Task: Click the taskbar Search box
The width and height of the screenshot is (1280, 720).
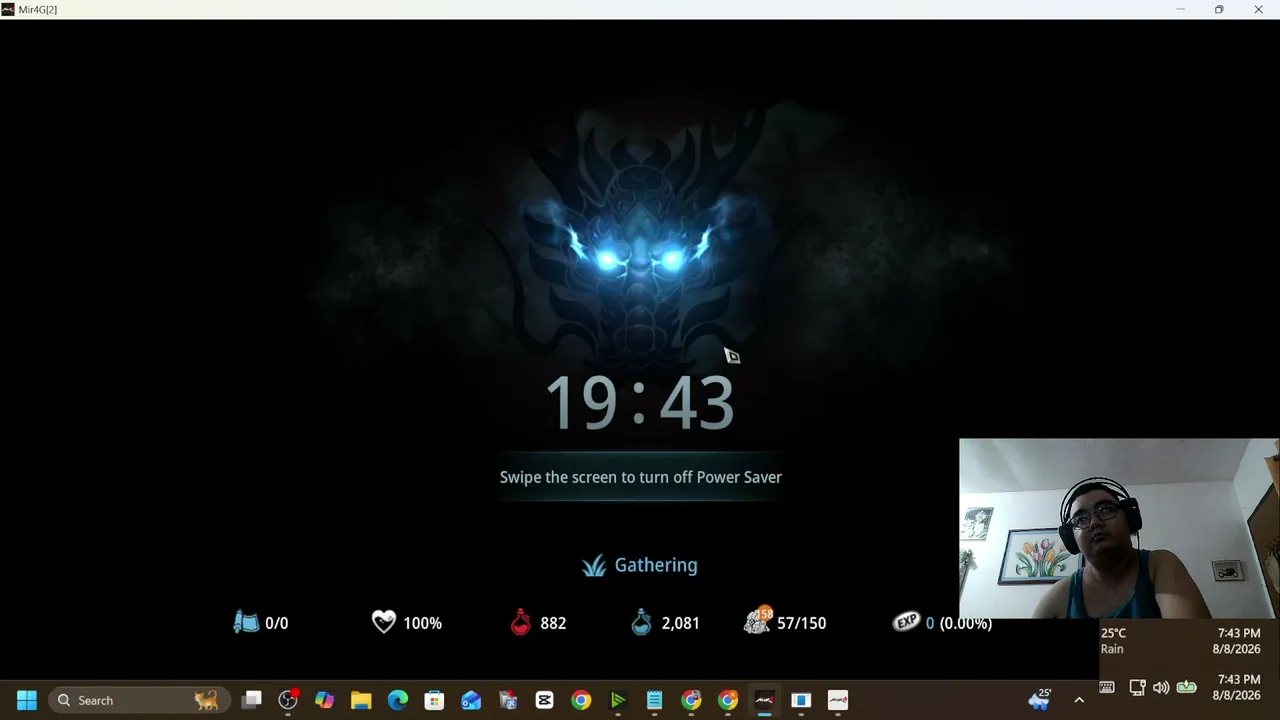Action: [139, 700]
